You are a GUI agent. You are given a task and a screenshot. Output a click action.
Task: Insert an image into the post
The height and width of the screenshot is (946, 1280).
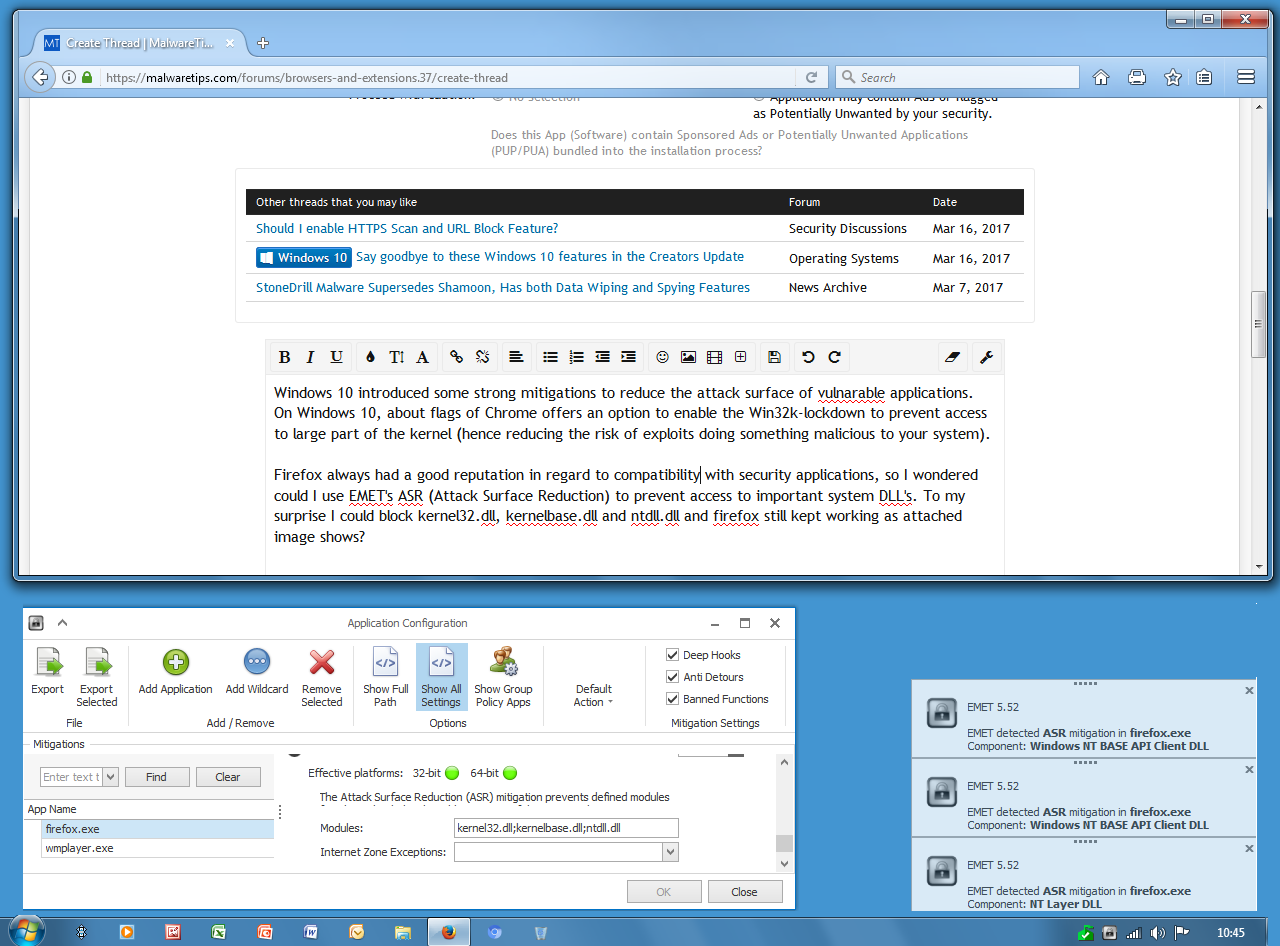tap(688, 357)
